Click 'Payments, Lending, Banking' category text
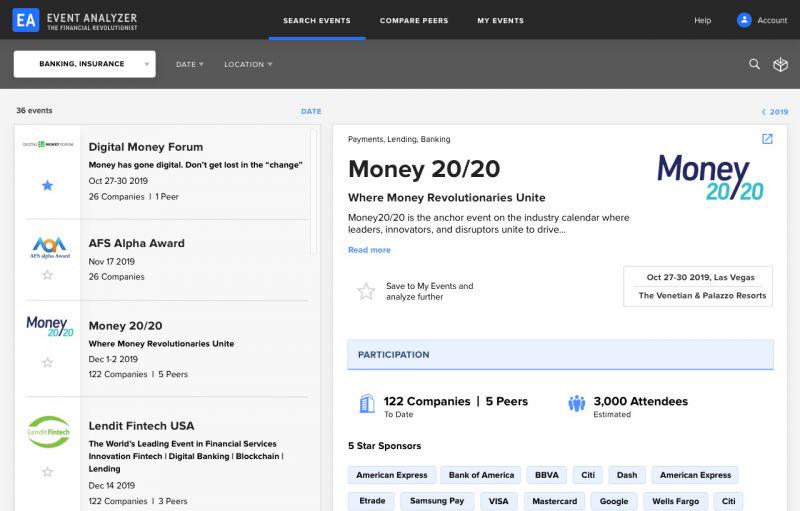The image size is (800, 511). click(399, 139)
